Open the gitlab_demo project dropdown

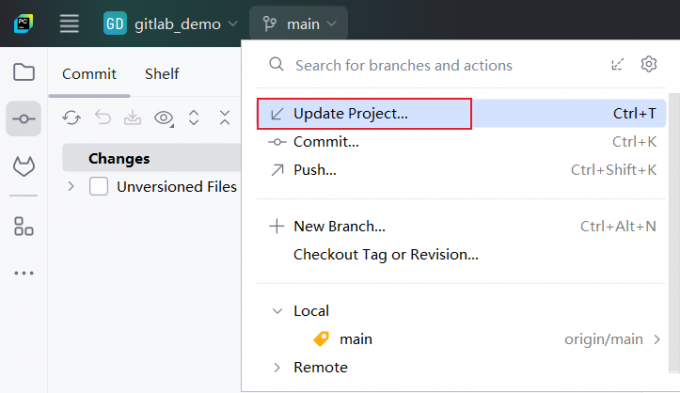[x=171, y=23]
